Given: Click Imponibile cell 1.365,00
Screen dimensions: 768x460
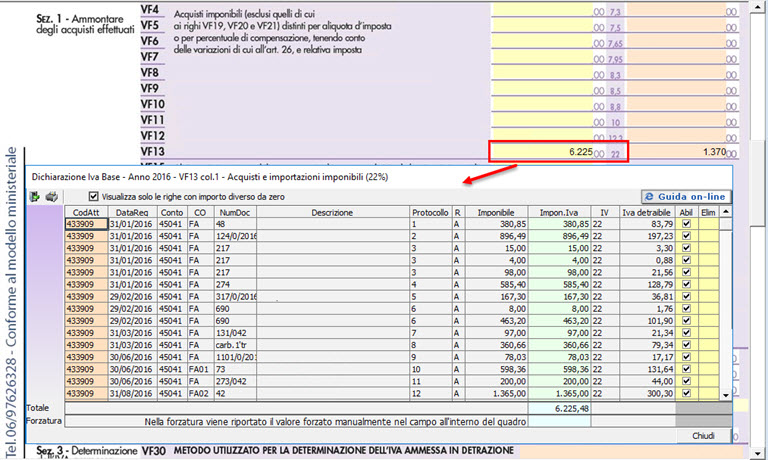Looking at the screenshot, I should 496,393.
